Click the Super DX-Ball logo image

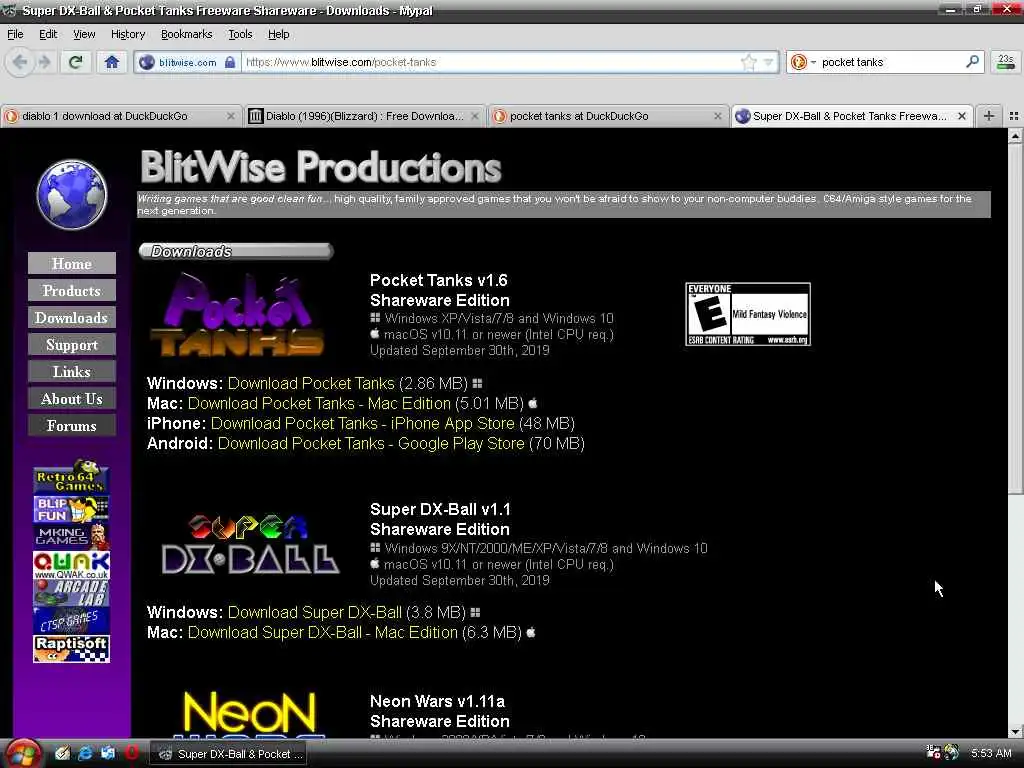pyautogui.click(x=250, y=544)
